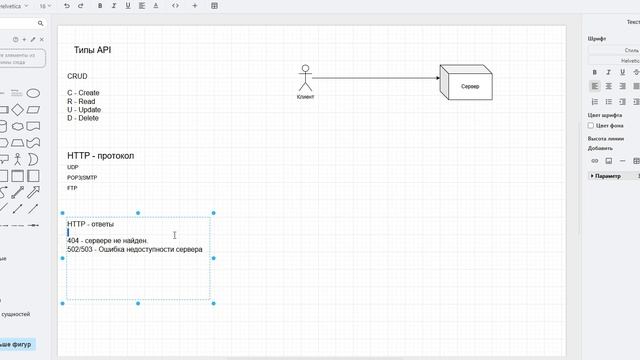Viewport: 640px width, 360px height.
Task: Select the Сервер cube on canvas
Action: [466, 82]
